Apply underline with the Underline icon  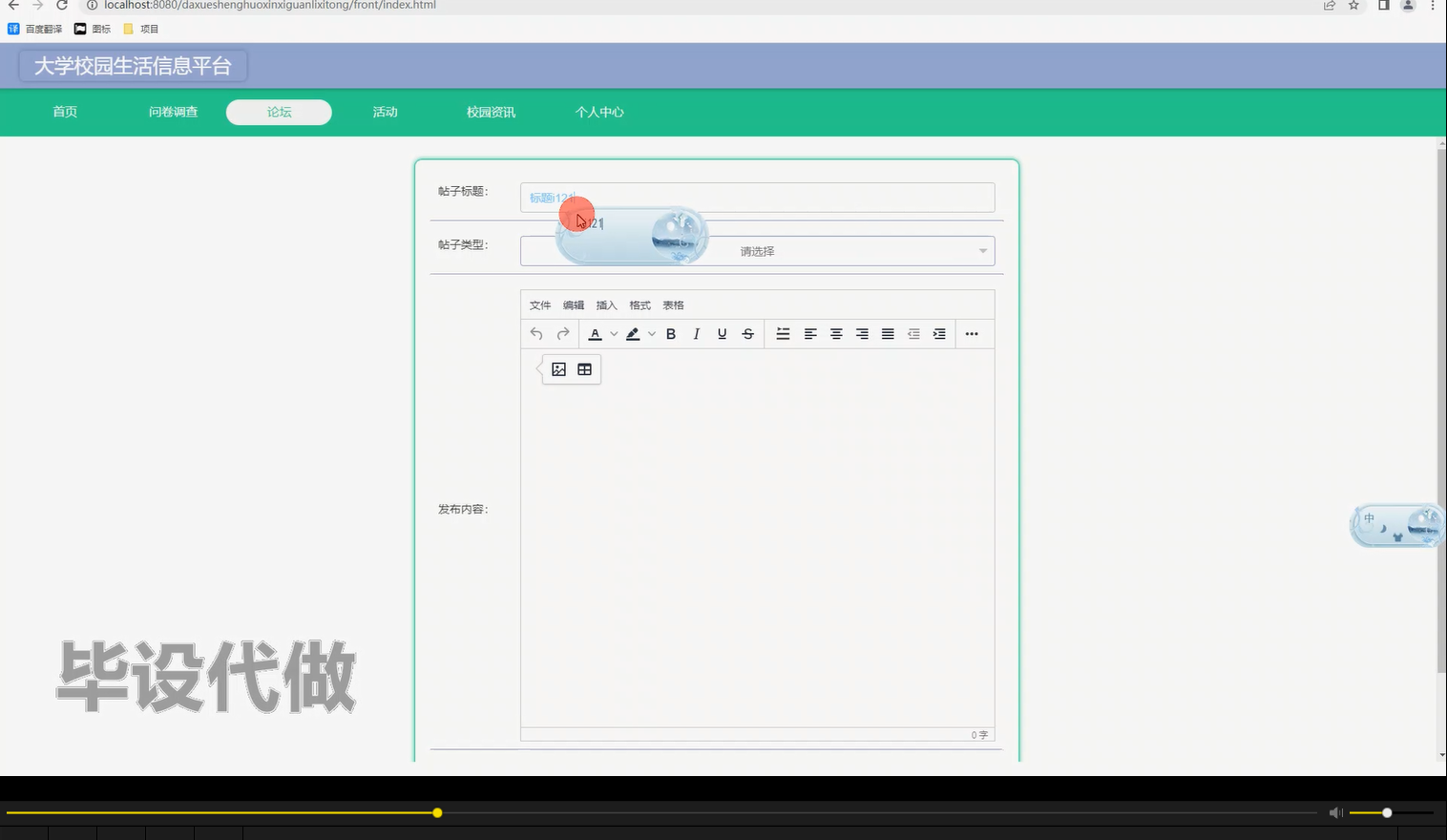(x=722, y=333)
